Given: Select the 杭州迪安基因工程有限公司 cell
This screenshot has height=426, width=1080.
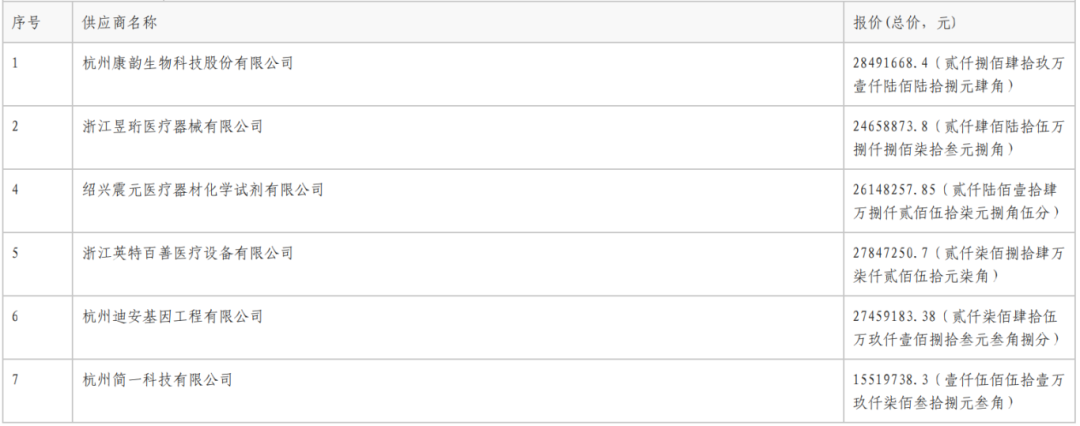Looking at the screenshot, I should pos(172,317).
